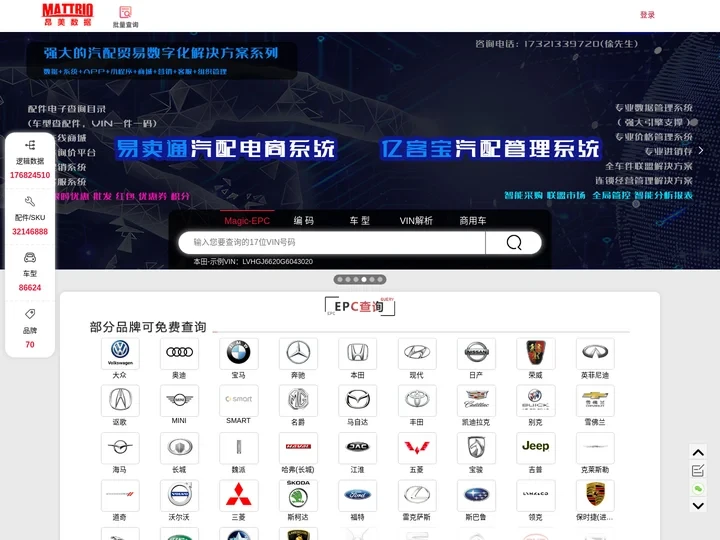Select the 长城 Great Wall brand logo
The height and width of the screenshot is (540, 720).
[x=179, y=447]
